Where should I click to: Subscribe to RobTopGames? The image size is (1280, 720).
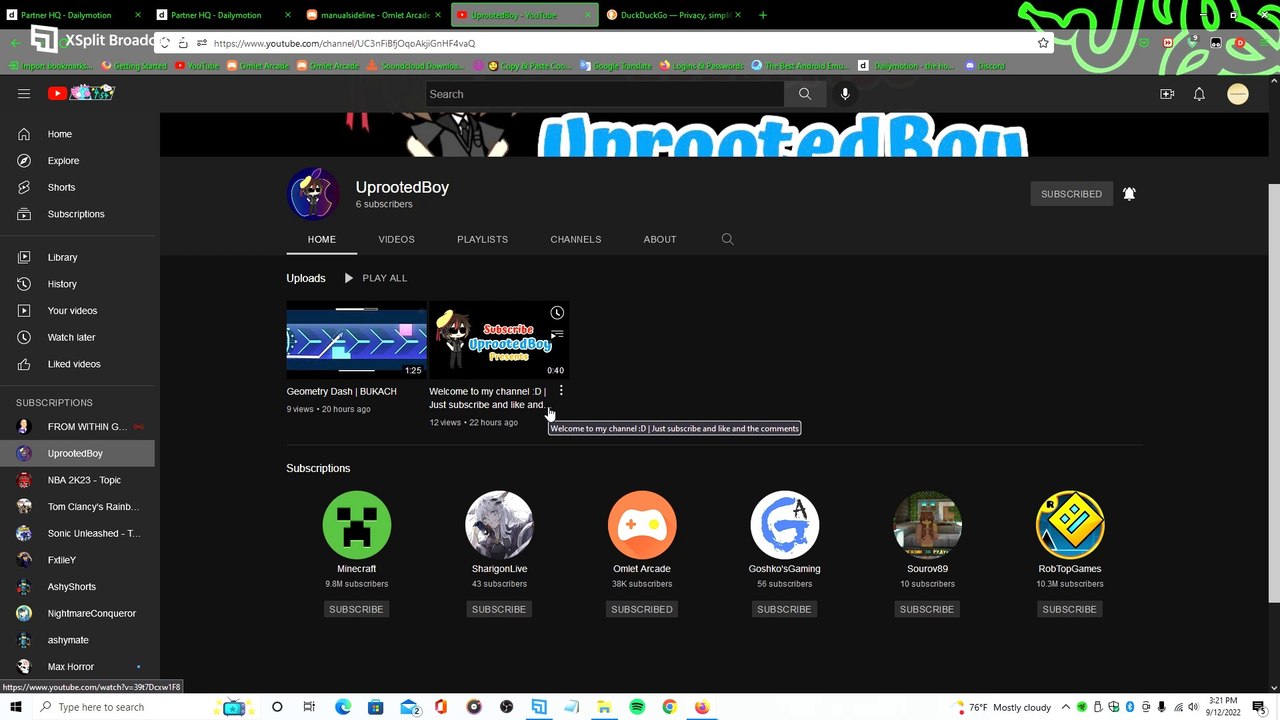tap(1069, 609)
